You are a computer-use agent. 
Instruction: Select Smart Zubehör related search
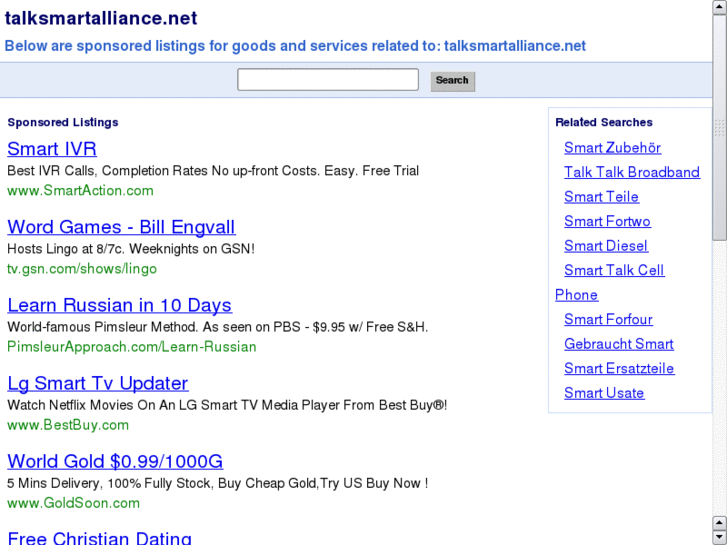[x=612, y=147]
